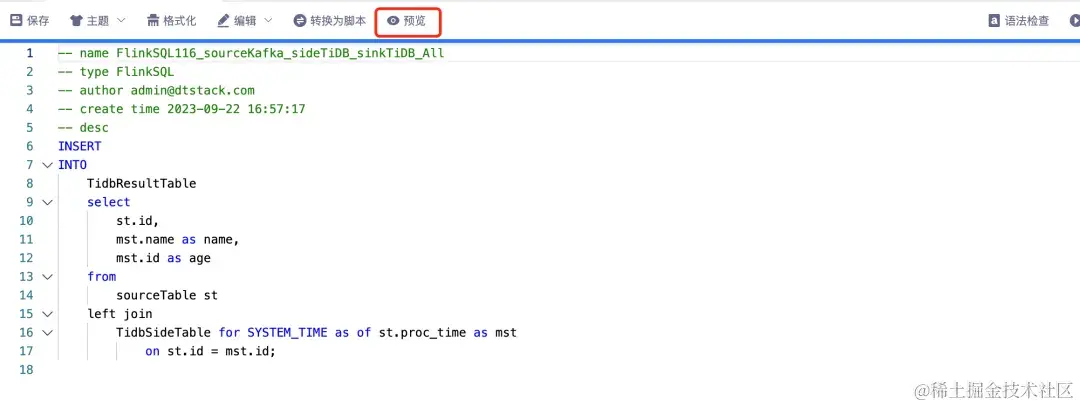The width and height of the screenshot is (1080, 407).
Task: Click the INTO keyword on line 7
Action: (x=72, y=165)
